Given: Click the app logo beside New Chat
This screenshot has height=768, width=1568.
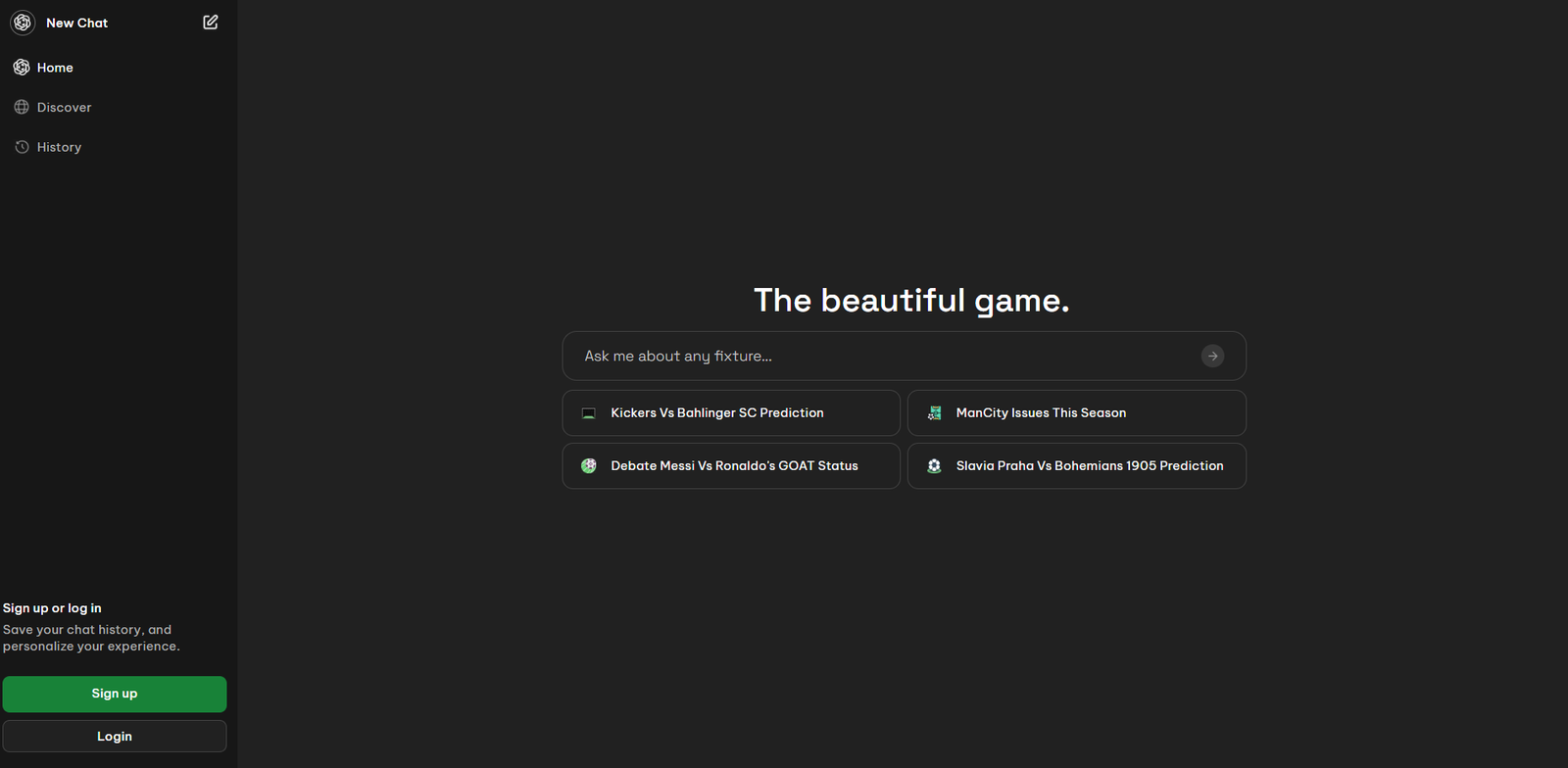Looking at the screenshot, I should [x=23, y=23].
